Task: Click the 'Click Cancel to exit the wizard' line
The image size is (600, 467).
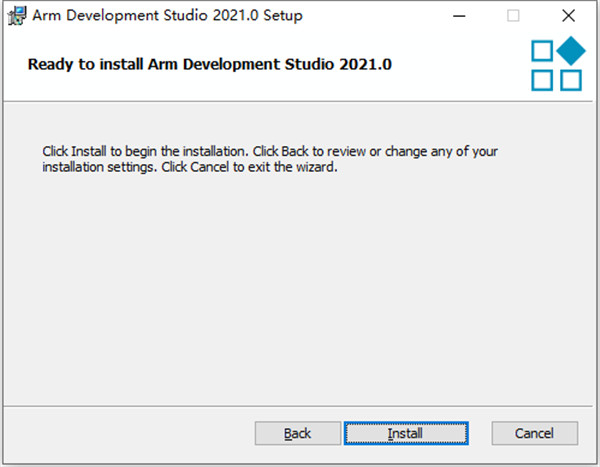Action: (190, 167)
